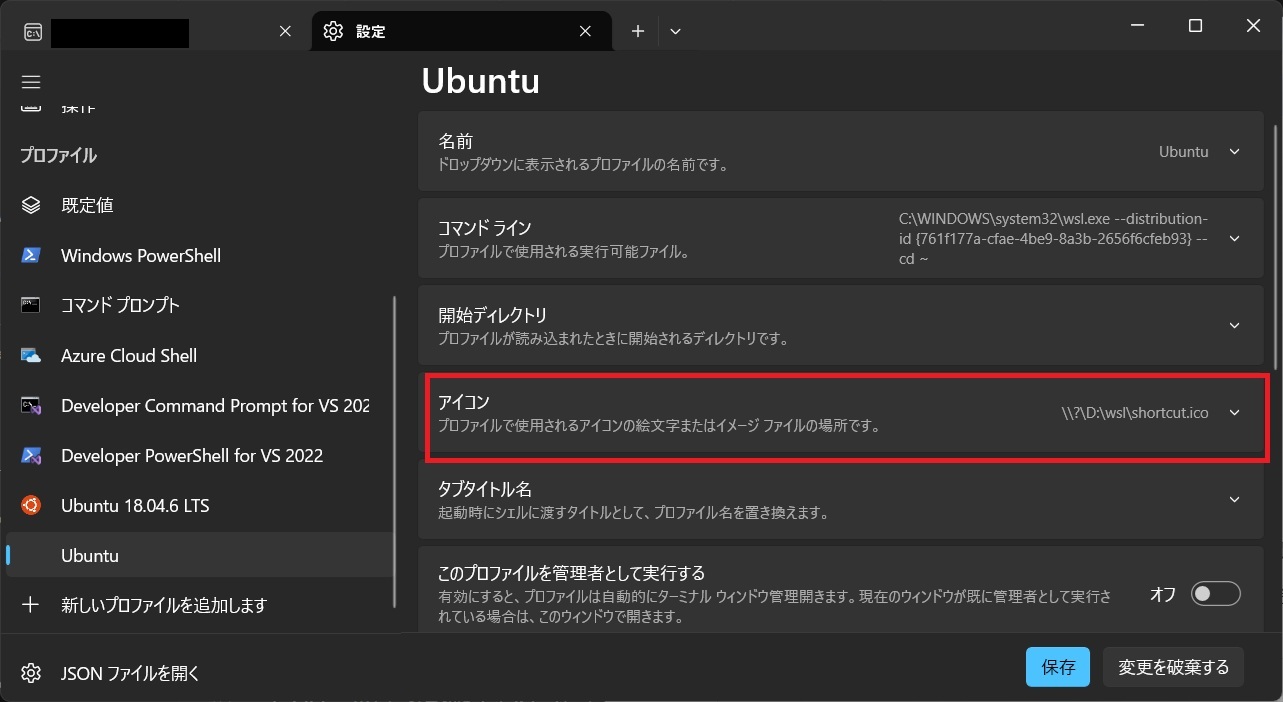The width and height of the screenshot is (1283, 702).
Task: Toggle run as administrator switch
Action: [1215, 594]
